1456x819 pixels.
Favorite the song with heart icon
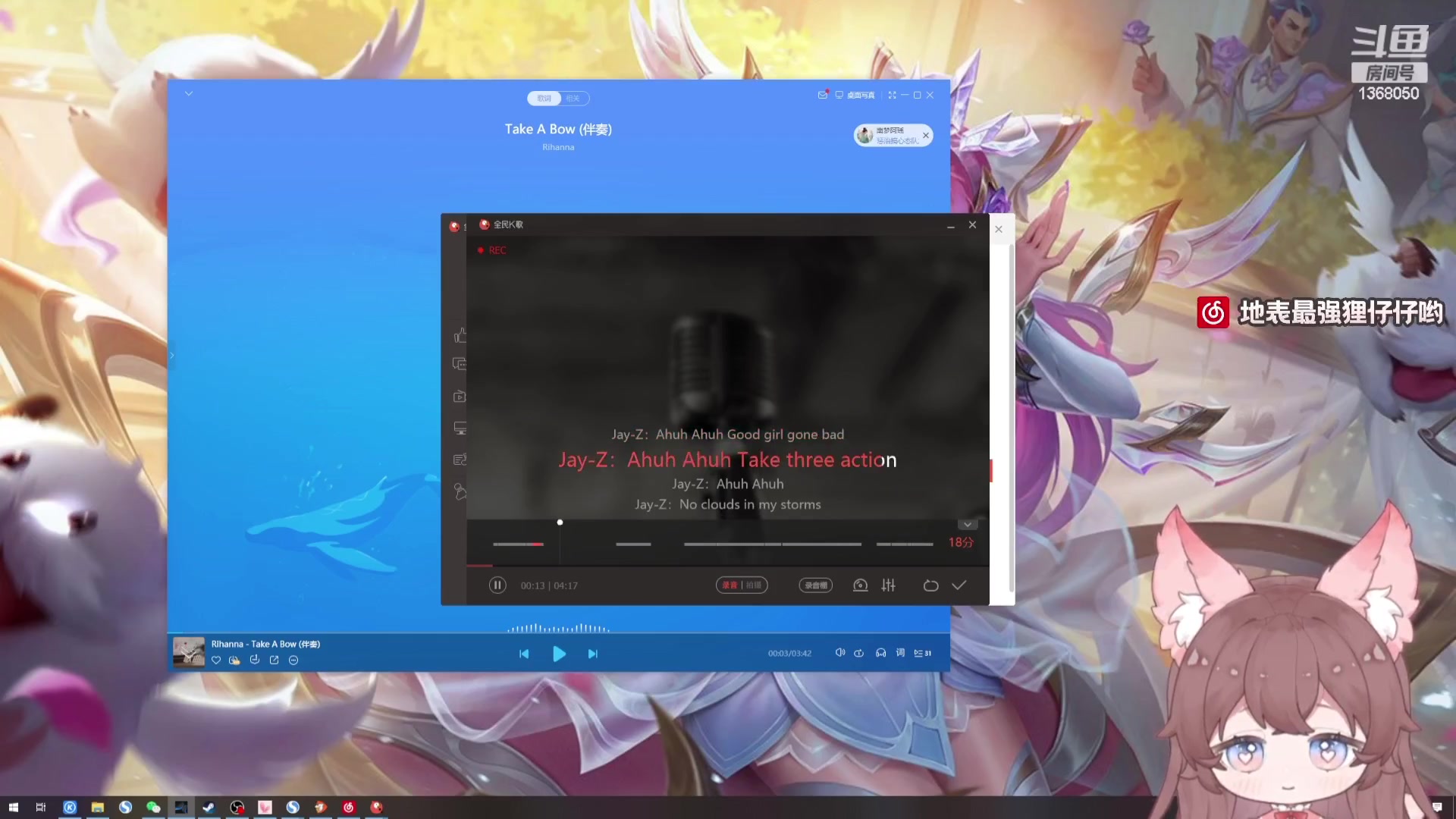(x=216, y=661)
